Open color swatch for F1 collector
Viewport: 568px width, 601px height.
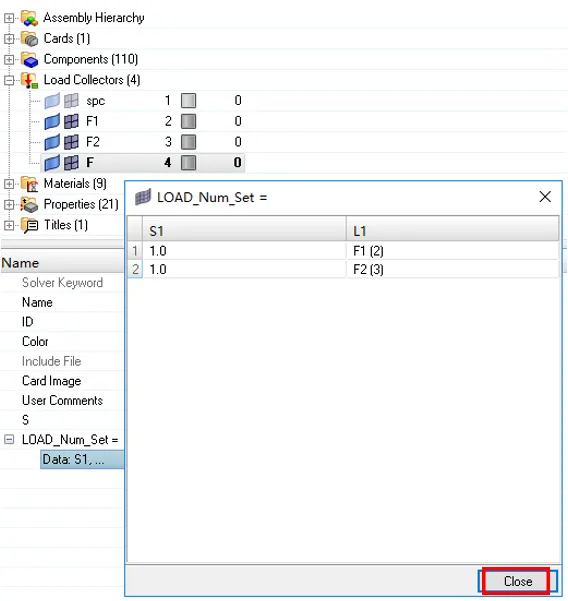[x=188, y=122]
